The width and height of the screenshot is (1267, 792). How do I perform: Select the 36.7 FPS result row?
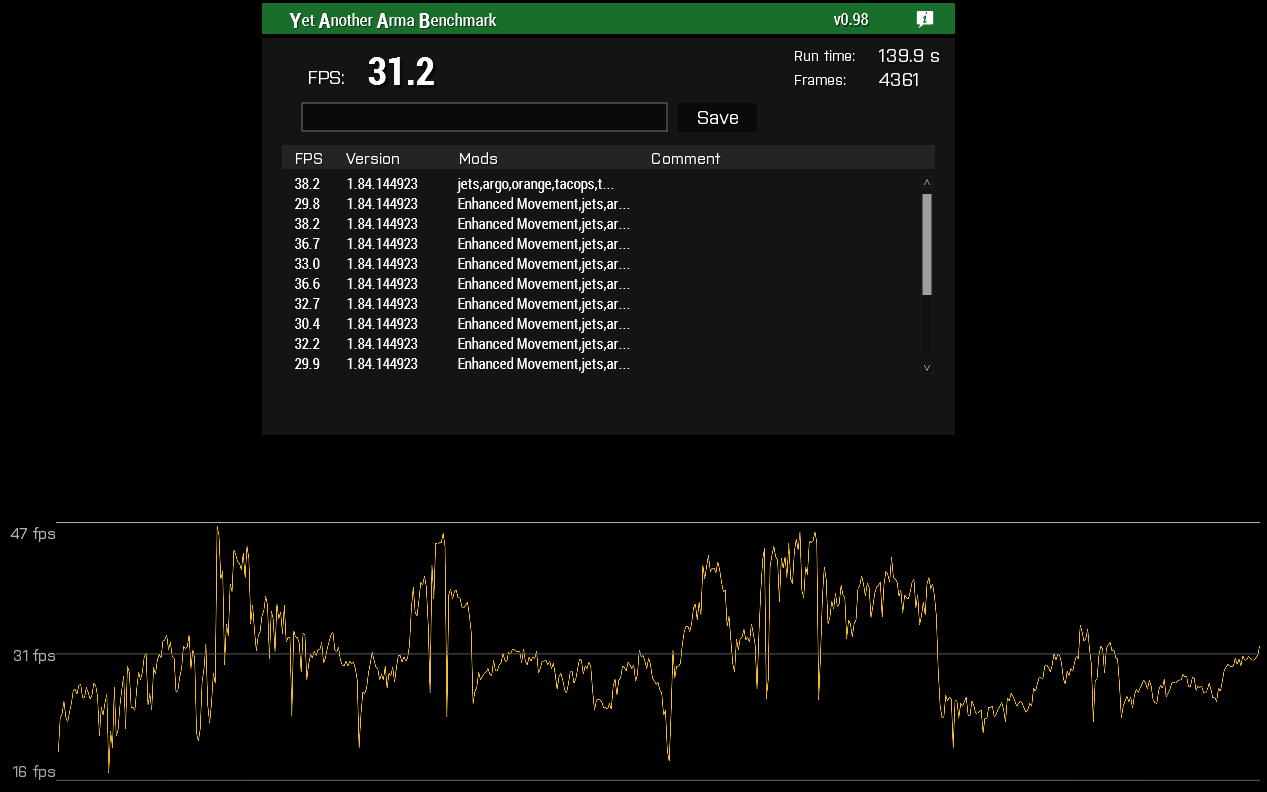coord(602,244)
